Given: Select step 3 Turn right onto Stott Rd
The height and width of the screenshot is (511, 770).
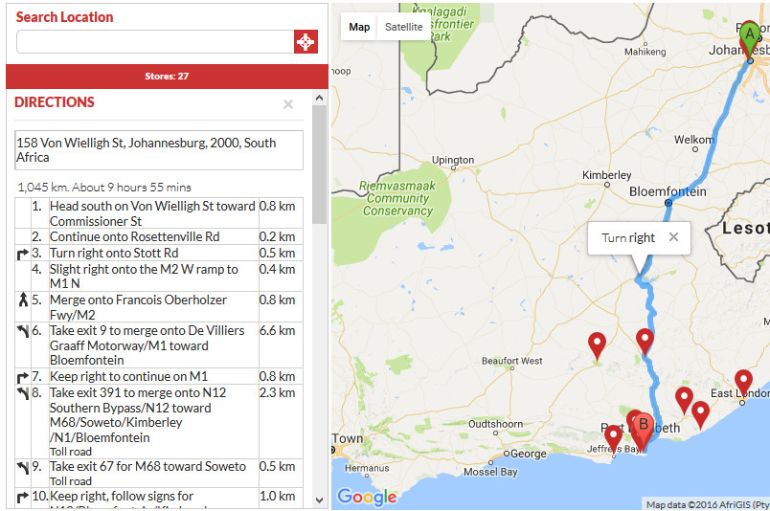Looking at the screenshot, I should click(x=159, y=253).
